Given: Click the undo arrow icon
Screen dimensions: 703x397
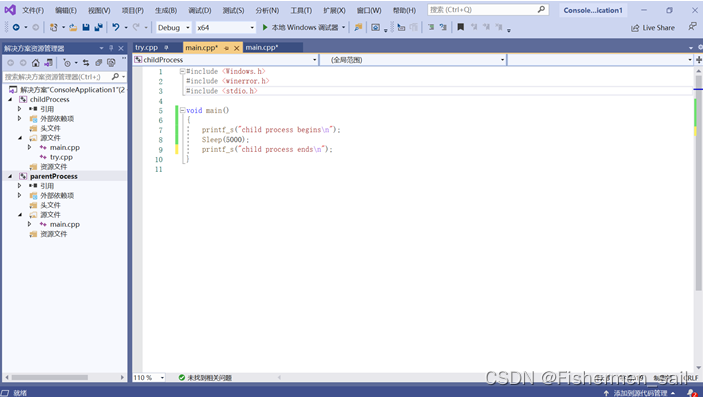Looking at the screenshot, I should click(x=116, y=27).
